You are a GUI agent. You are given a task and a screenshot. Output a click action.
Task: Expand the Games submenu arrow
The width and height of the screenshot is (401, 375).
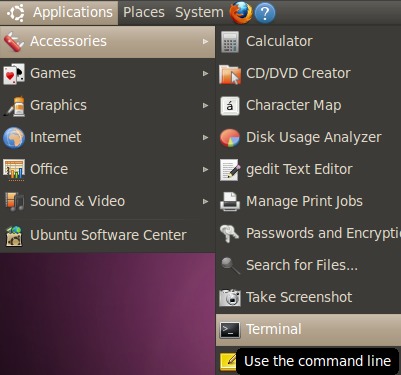coord(205,73)
